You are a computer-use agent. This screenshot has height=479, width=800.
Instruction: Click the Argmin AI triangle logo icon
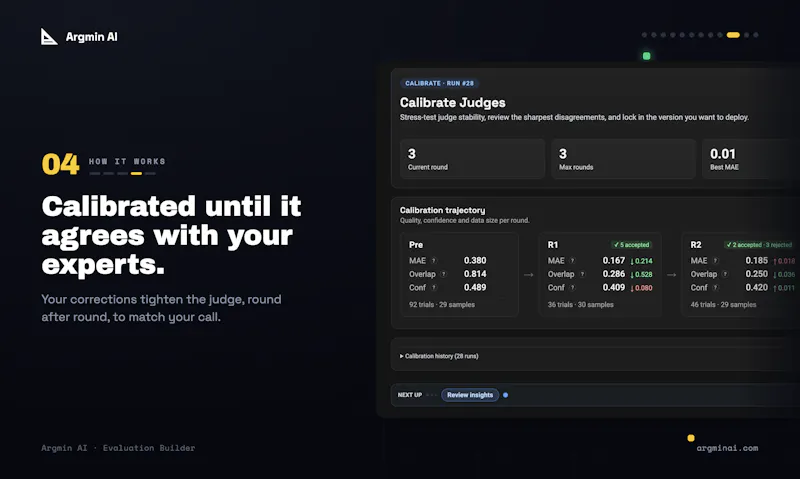click(49, 37)
